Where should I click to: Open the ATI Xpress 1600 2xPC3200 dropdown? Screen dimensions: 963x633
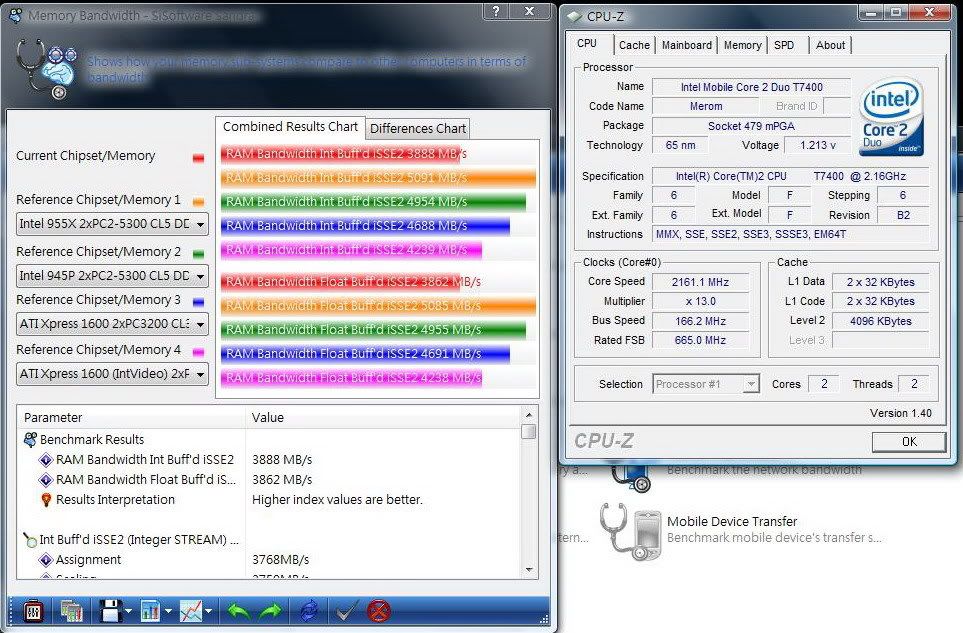tap(112, 324)
